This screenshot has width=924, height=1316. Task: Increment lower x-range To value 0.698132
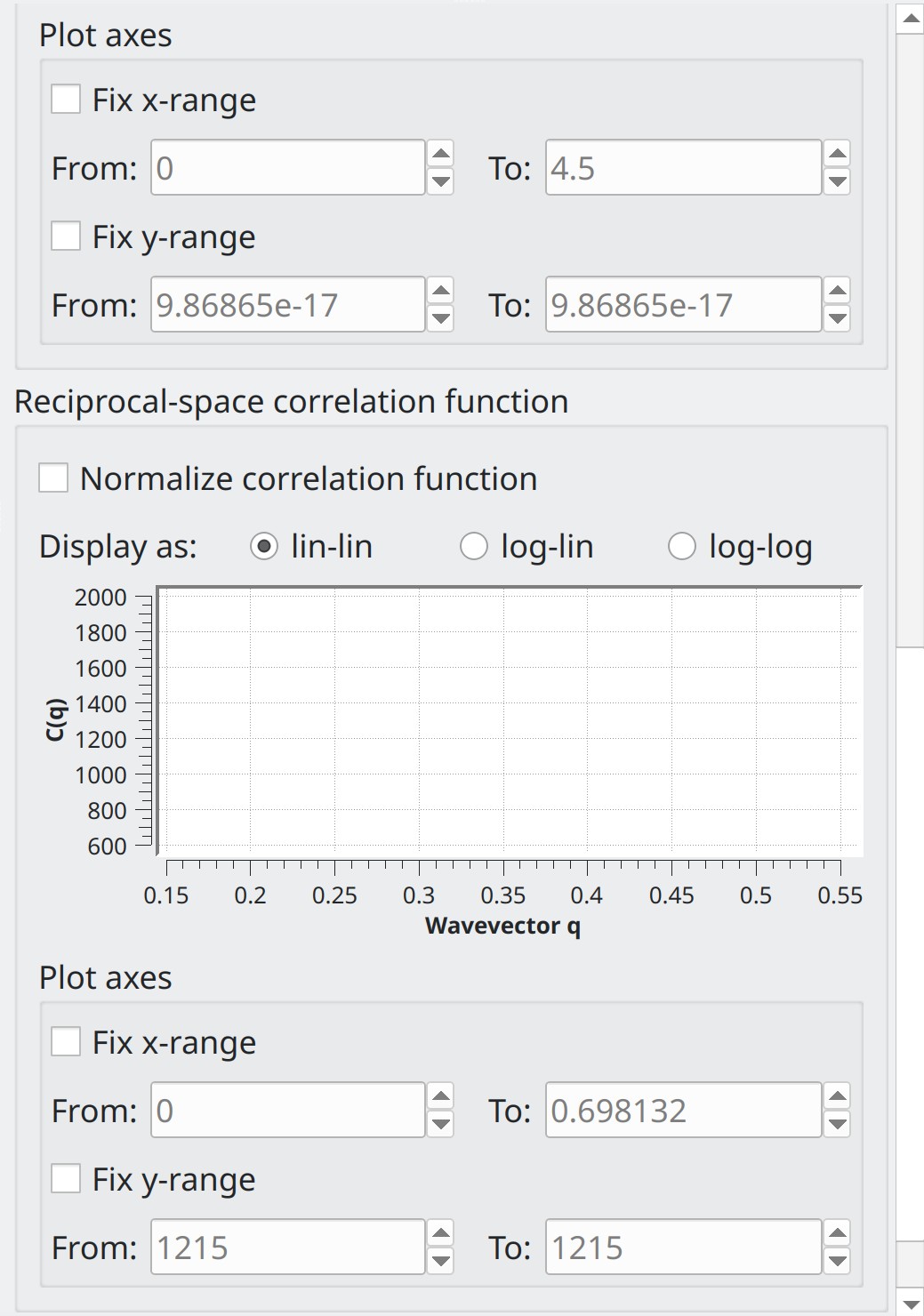[837, 1096]
